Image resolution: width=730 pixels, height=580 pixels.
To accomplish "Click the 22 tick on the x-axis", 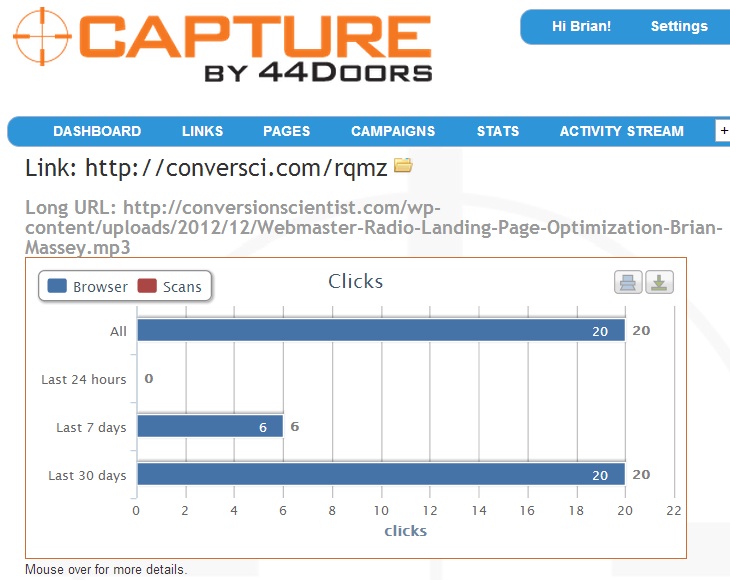I will 674,511.
